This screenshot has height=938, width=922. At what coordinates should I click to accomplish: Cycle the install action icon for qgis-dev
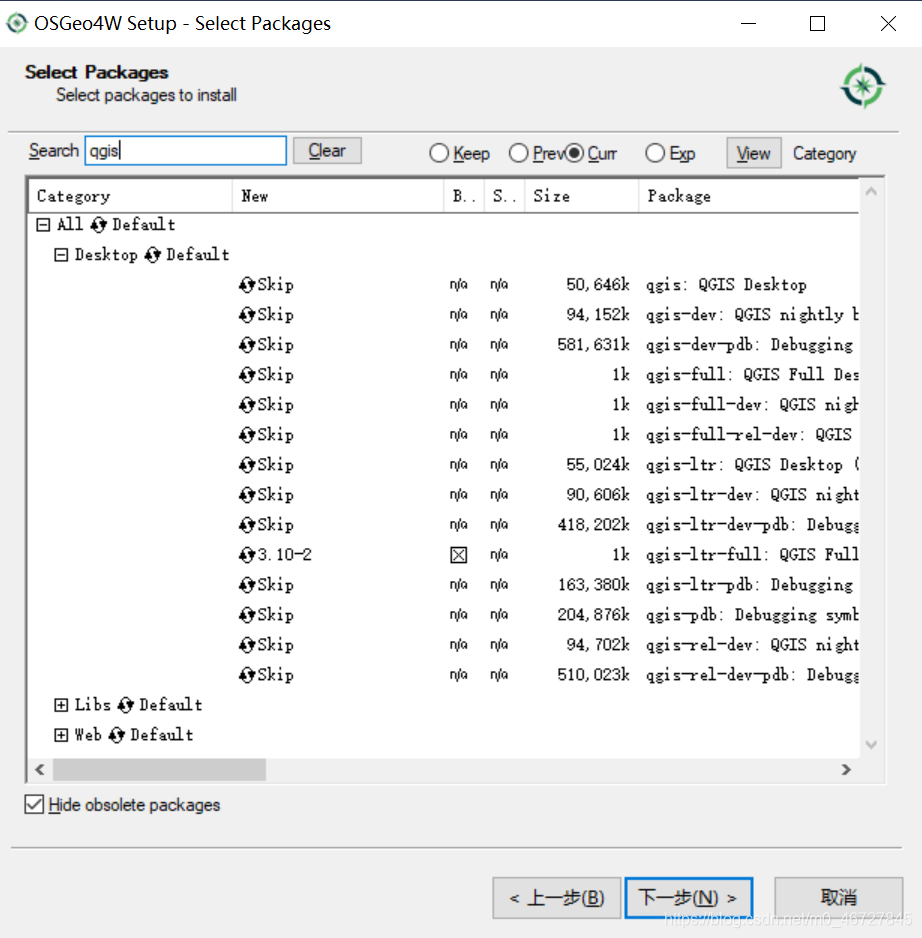(247, 315)
